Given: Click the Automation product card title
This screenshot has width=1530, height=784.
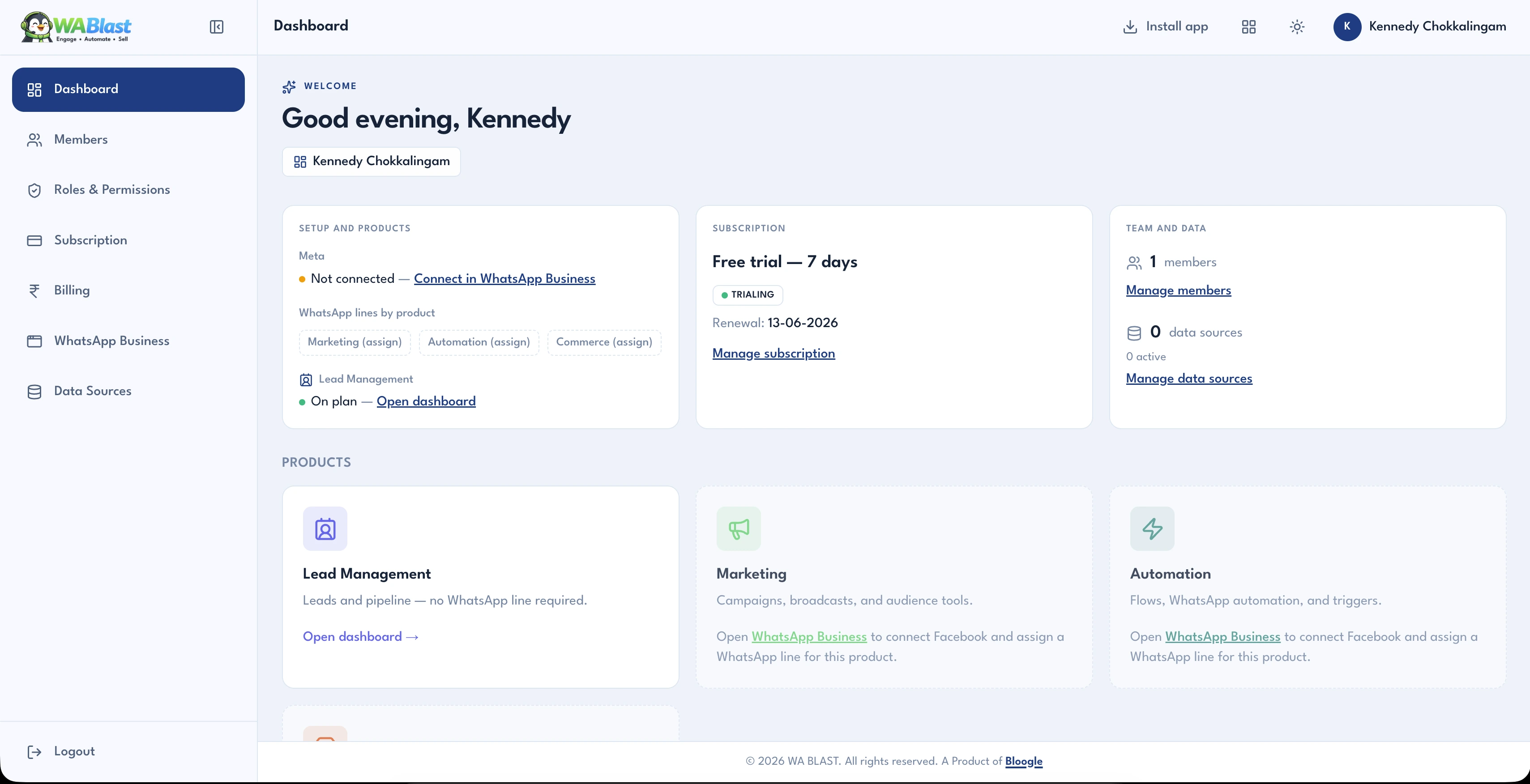Looking at the screenshot, I should click(1170, 574).
